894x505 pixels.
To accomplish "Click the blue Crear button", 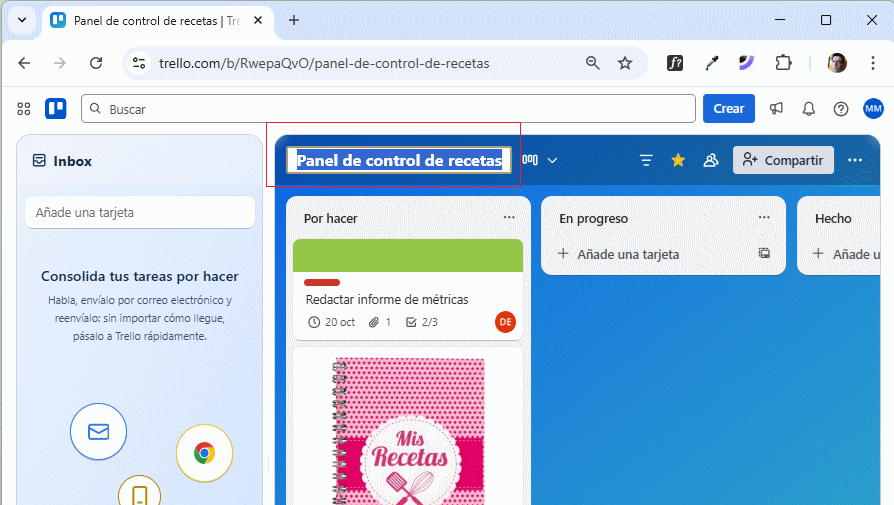I will coord(728,109).
